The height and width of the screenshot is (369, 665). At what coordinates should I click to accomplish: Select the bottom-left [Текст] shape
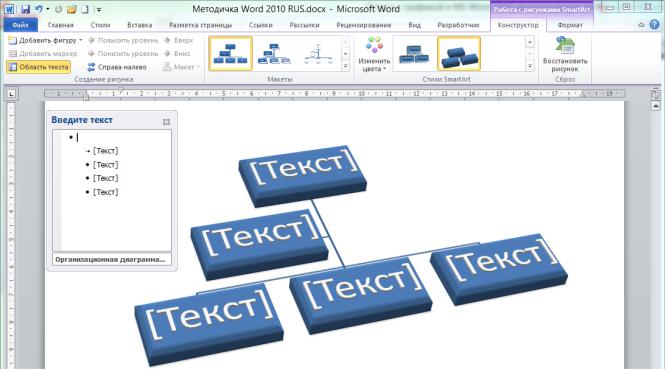click(x=209, y=324)
